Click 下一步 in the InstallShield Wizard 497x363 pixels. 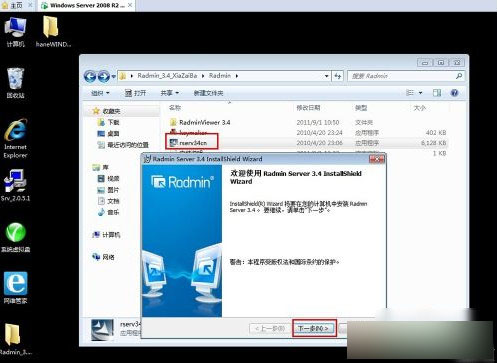(x=314, y=328)
